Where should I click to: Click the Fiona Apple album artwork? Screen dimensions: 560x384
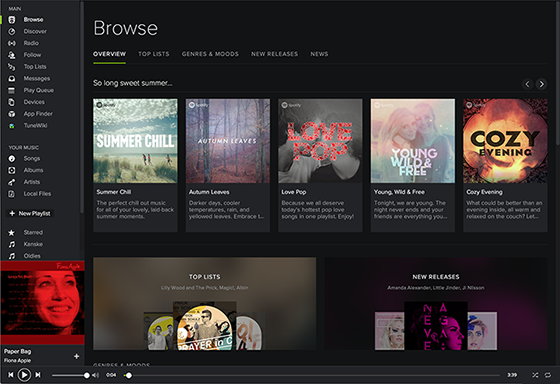pyautogui.click(x=42, y=303)
